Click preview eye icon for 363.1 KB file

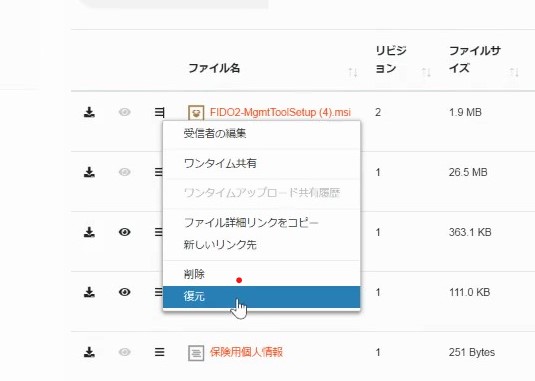coord(125,232)
